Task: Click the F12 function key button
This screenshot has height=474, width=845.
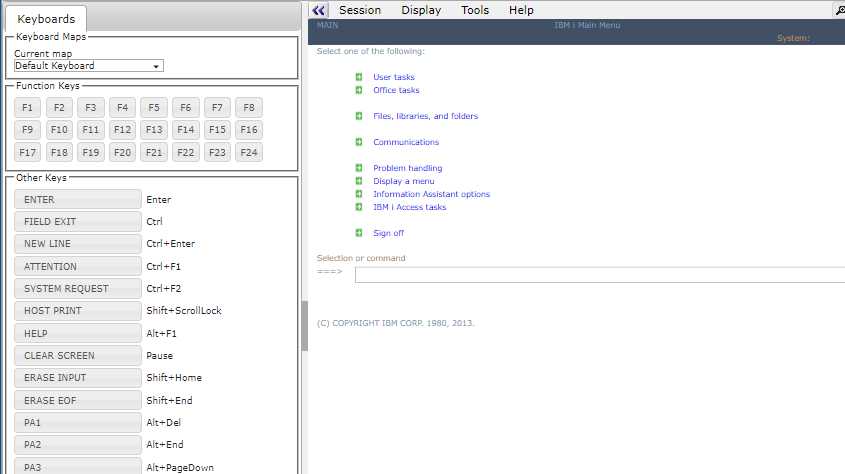Action: 122,130
